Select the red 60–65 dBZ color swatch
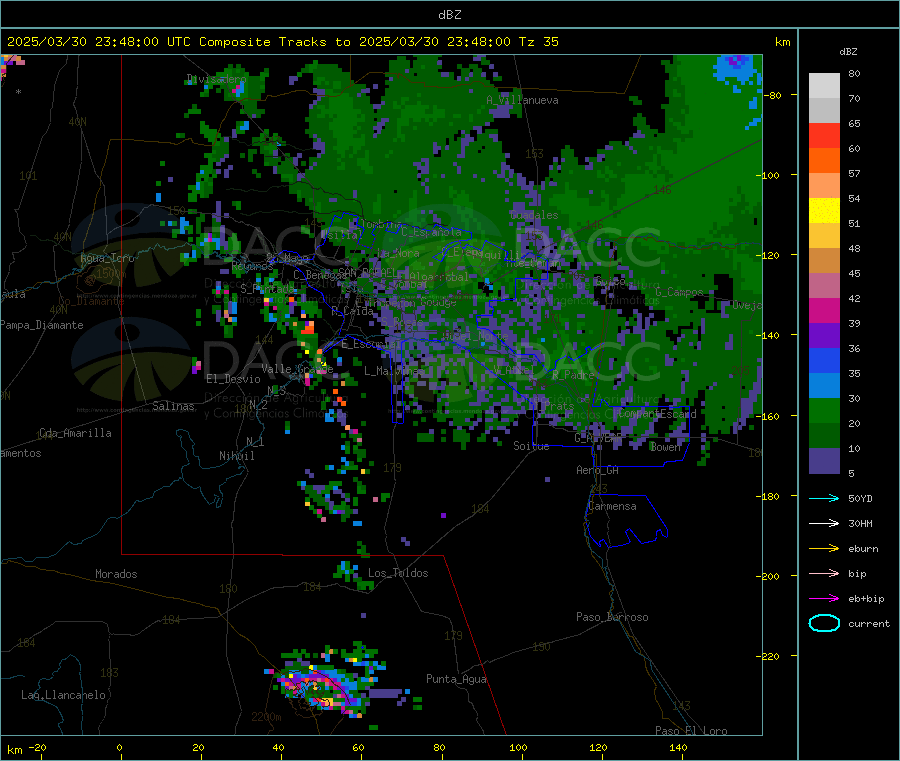 click(x=824, y=135)
